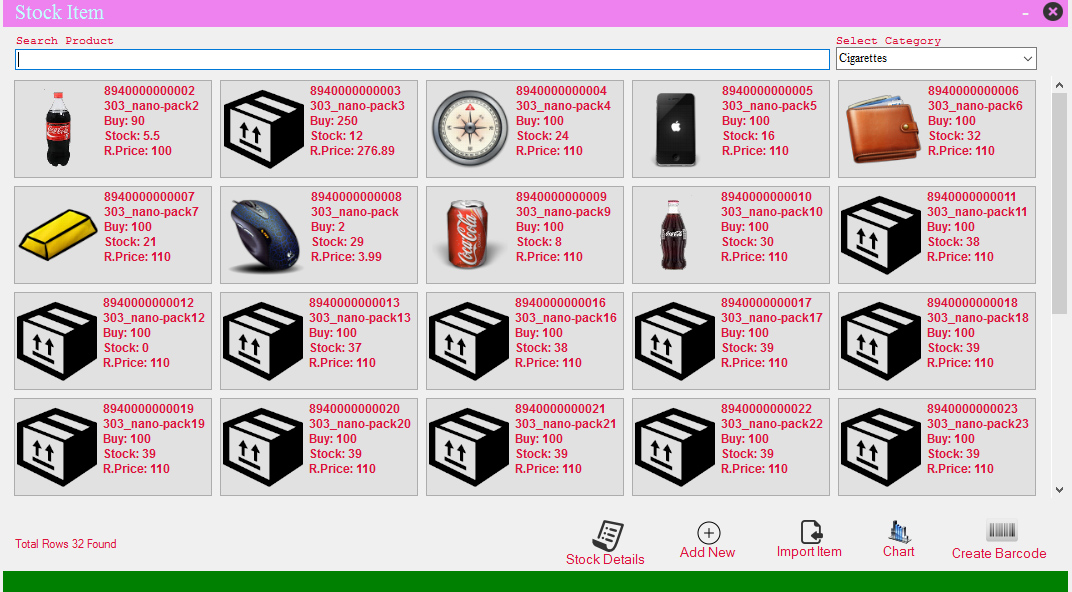The width and height of the screenshot is (1072, 592).
Task: Select the box icon of 303_nano-pack23
Action: pyautogui.click(x=881, y=447)
